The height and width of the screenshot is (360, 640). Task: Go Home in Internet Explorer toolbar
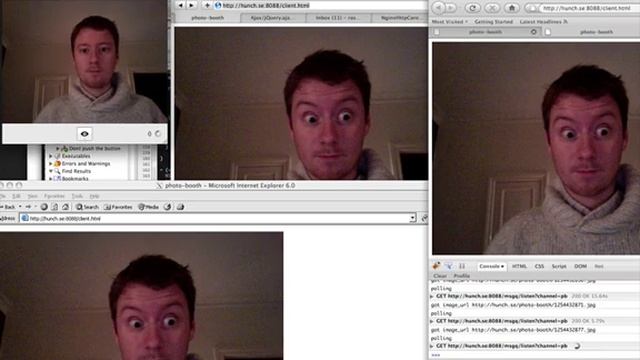point(65,207)
